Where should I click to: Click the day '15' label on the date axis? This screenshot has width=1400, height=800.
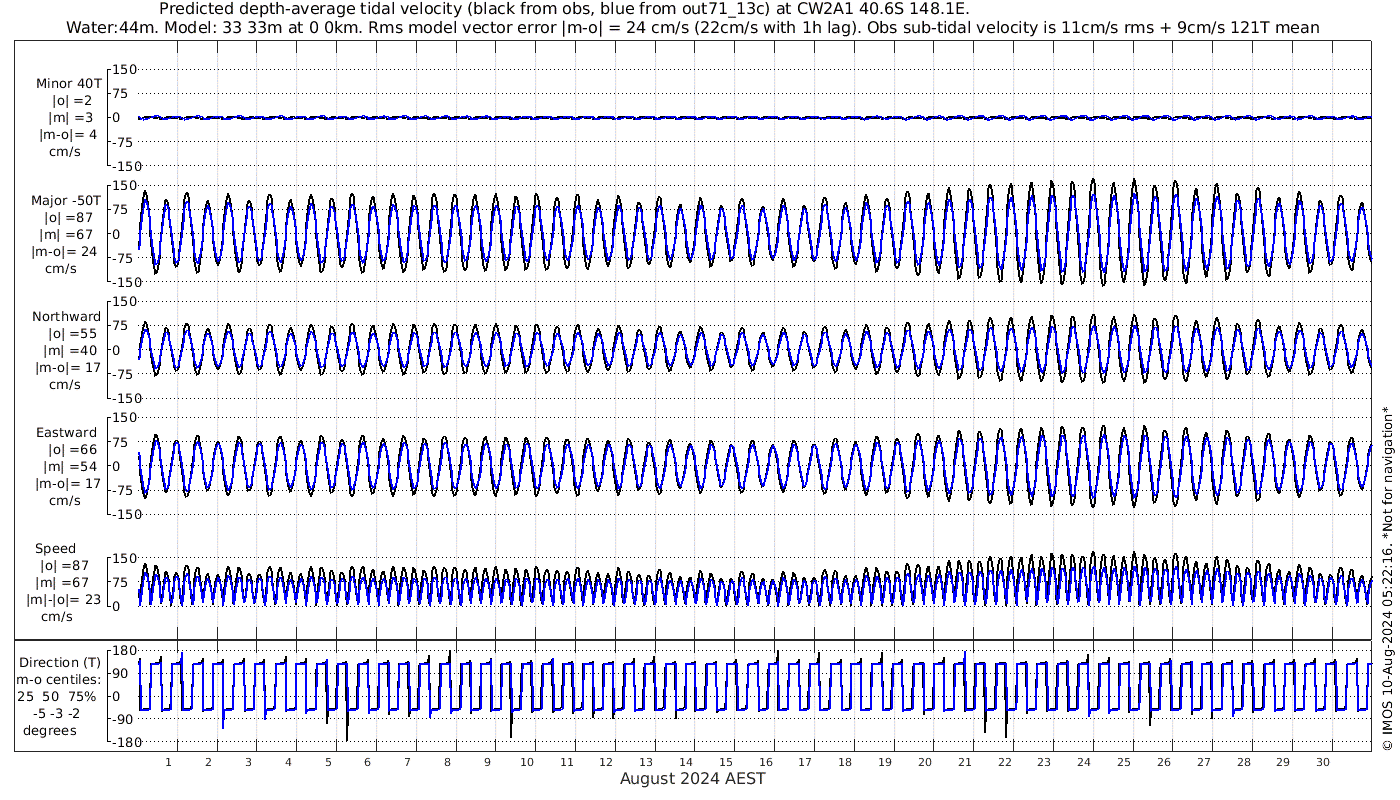726,762
